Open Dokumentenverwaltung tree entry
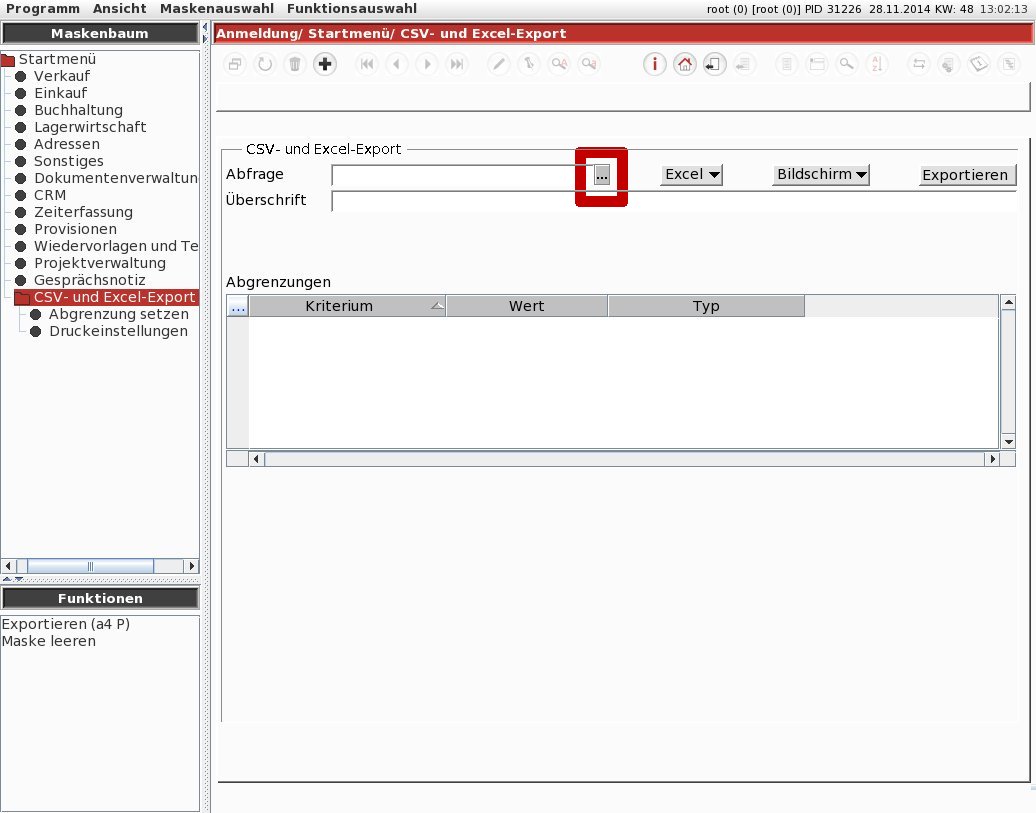Viewport: 1036px width, 813px height. click(116, 178)
